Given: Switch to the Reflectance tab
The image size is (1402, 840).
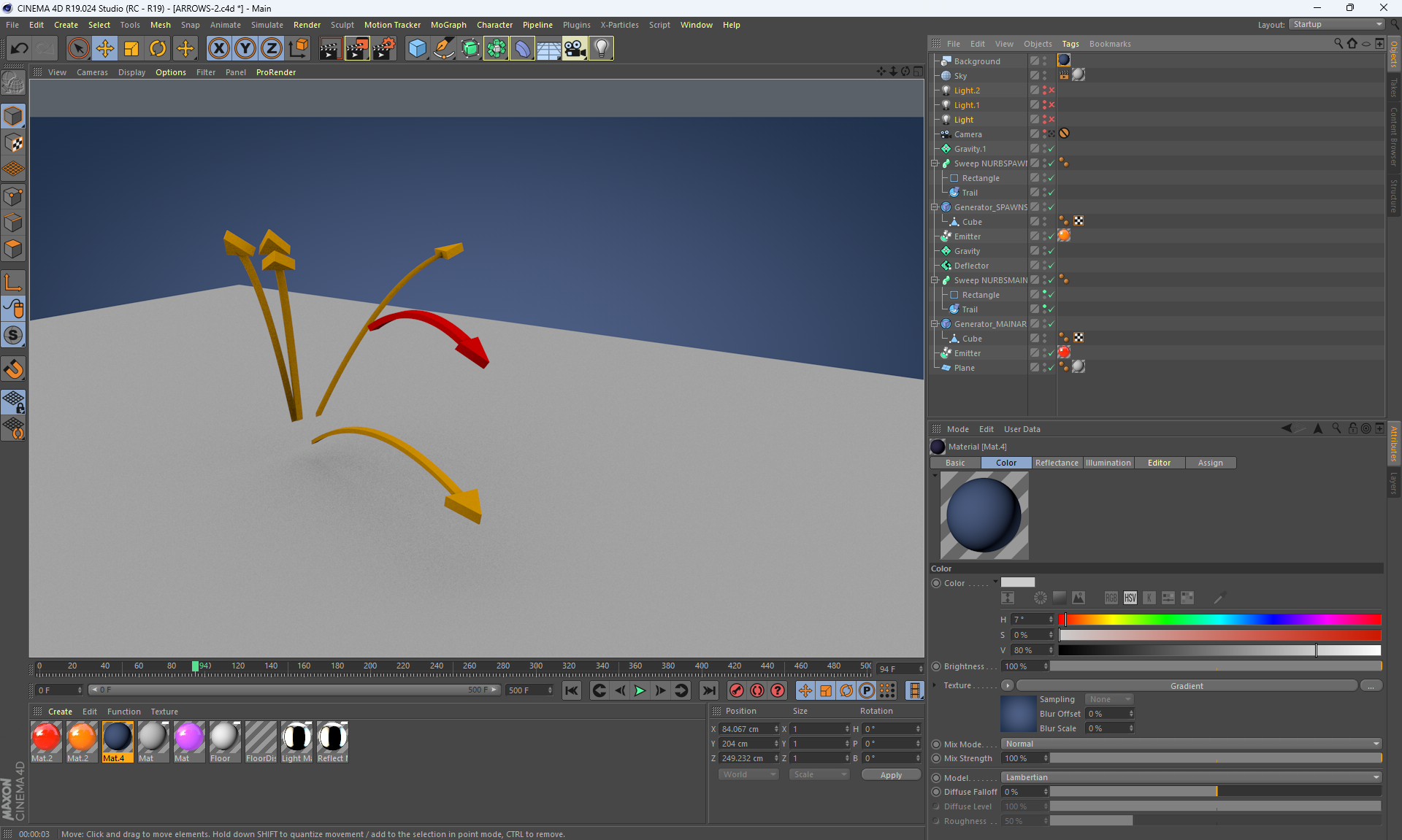Looking at the screenshot, I should (x=1056, y=463).
